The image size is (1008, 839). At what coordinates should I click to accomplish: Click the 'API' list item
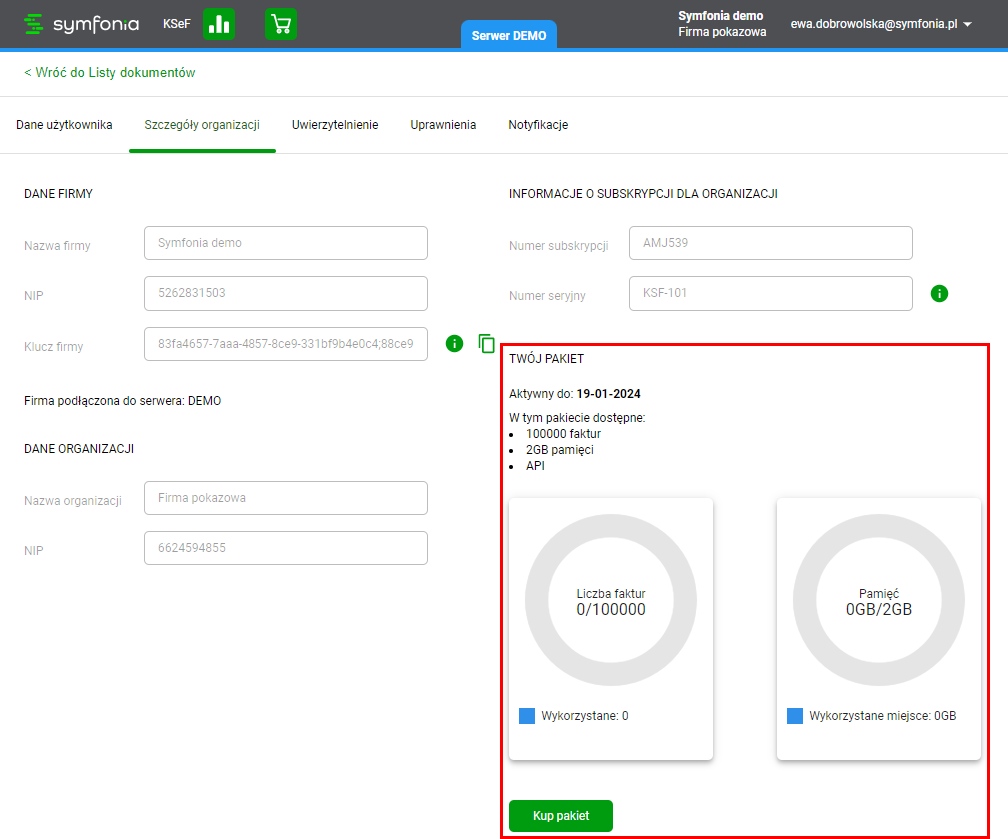pos(535,466)
